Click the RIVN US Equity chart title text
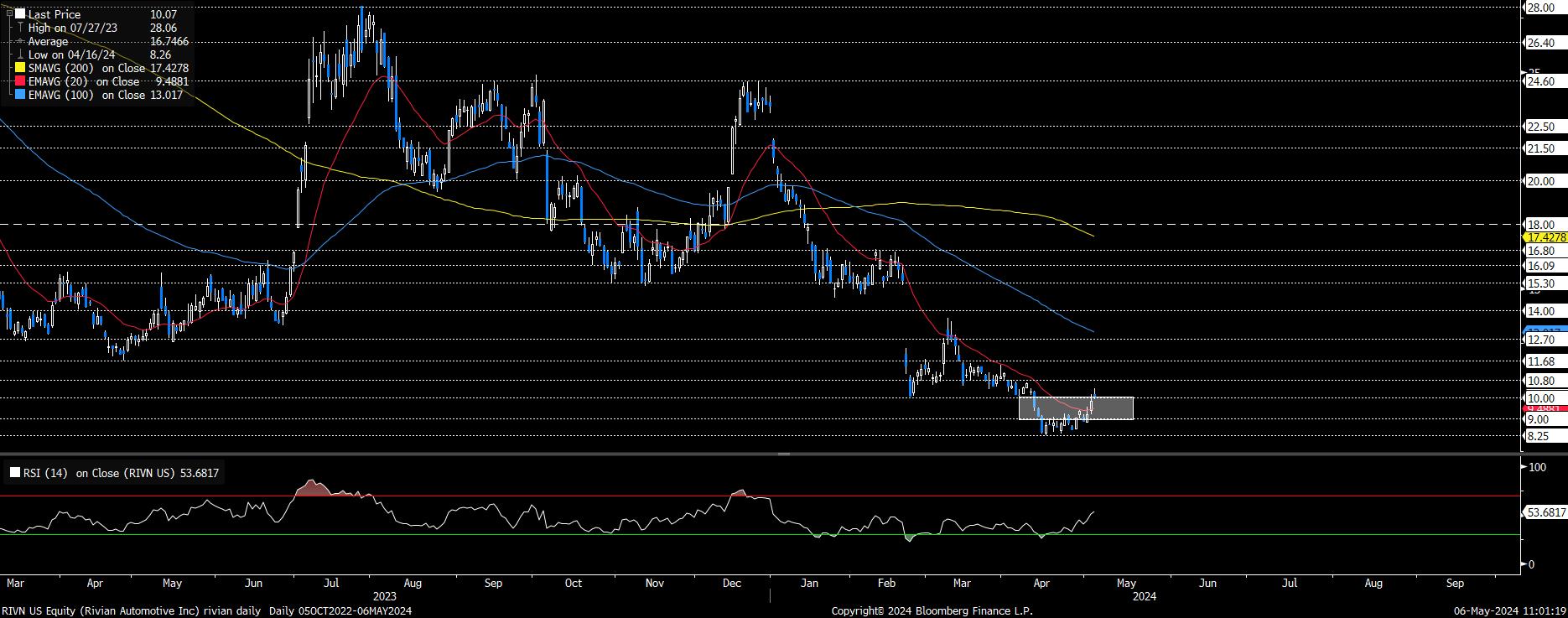The height and width of the screenshot is (618, 1568). point(207,610)
